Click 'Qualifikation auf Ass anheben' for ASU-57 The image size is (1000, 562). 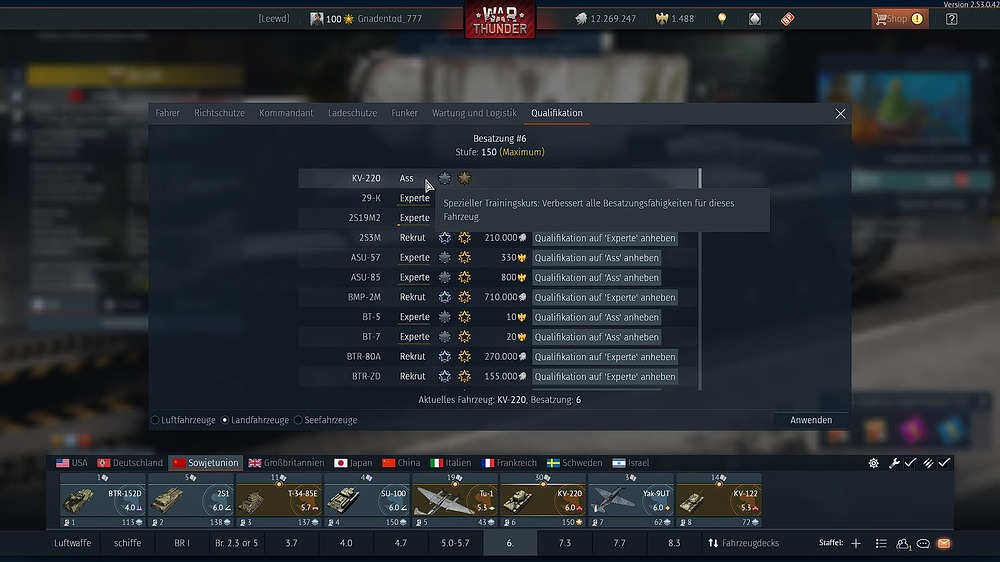tap(596, 258)
